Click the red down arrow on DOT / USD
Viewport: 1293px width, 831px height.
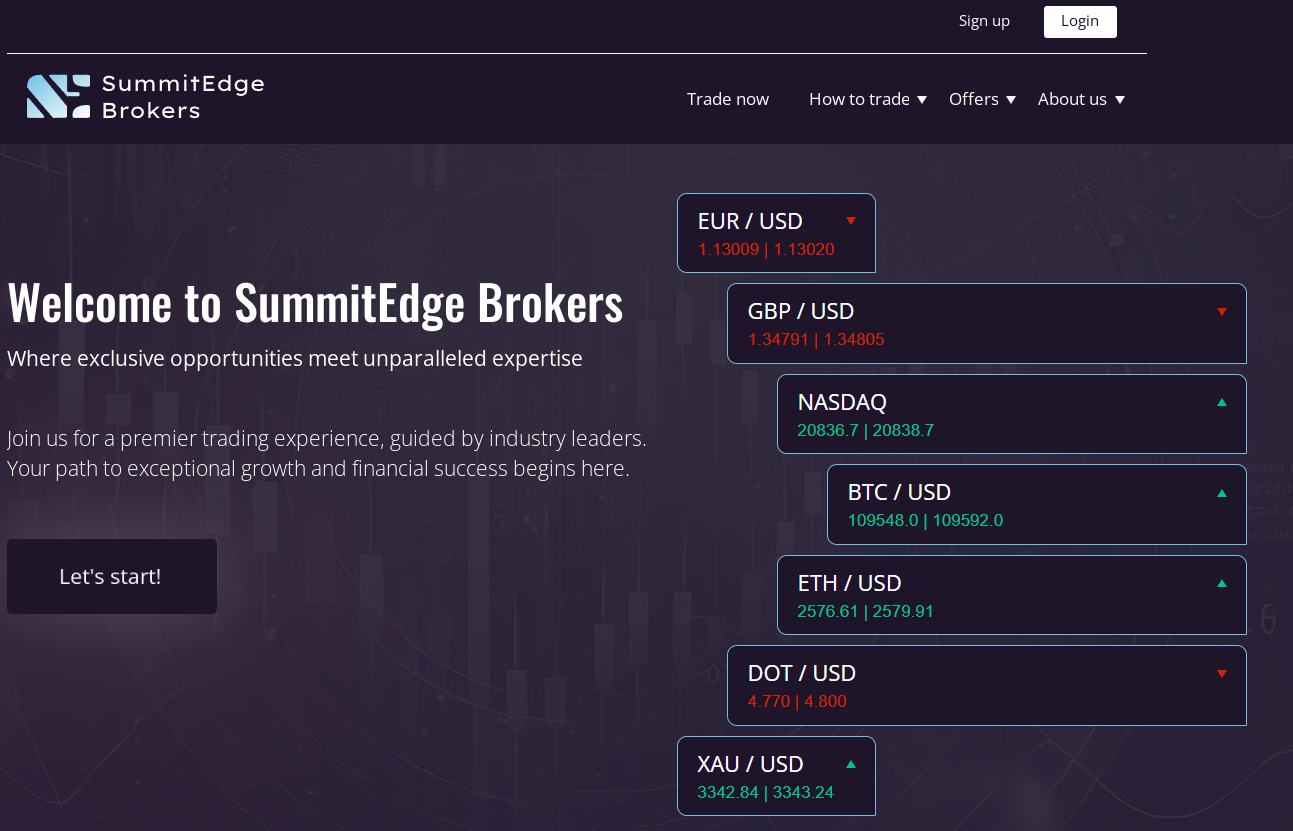tap(1221, 674)
